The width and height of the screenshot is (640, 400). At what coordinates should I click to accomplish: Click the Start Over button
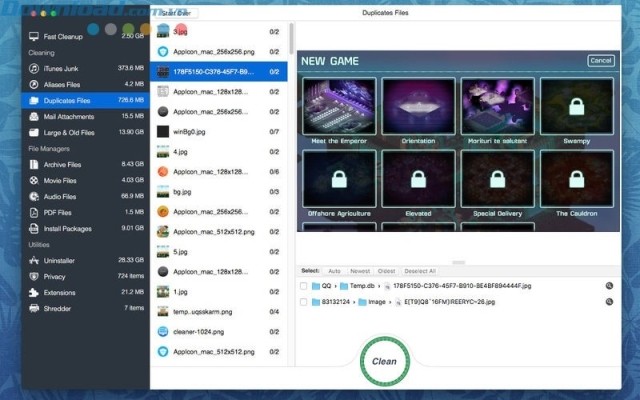176,13
